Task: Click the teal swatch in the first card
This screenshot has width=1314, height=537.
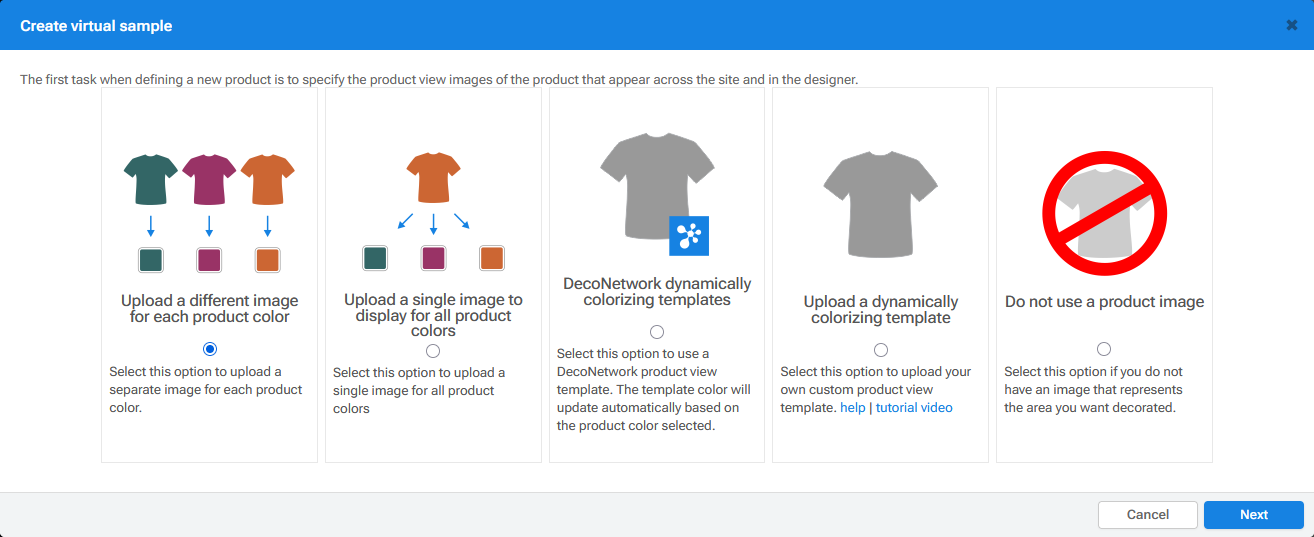Action: (151, 260)
